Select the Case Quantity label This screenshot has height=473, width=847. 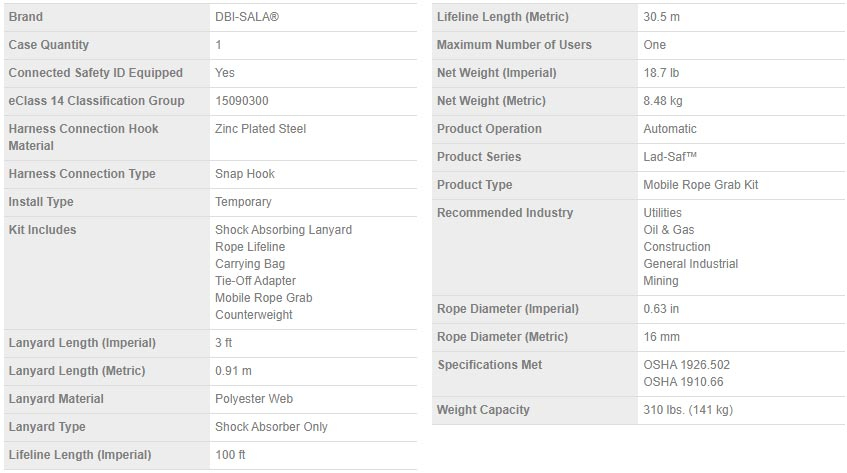tap(49, 45)
